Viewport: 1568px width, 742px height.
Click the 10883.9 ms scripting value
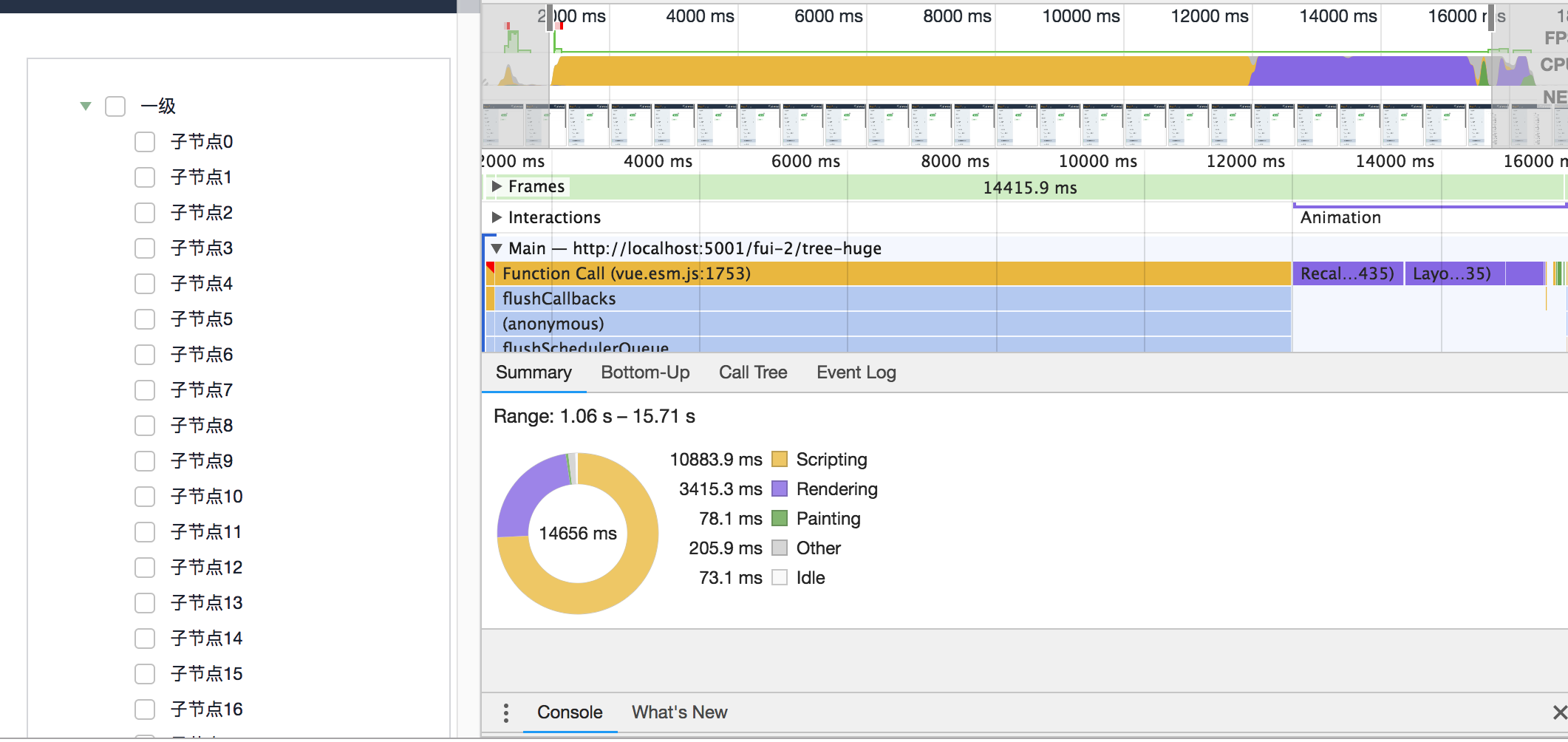716,460
